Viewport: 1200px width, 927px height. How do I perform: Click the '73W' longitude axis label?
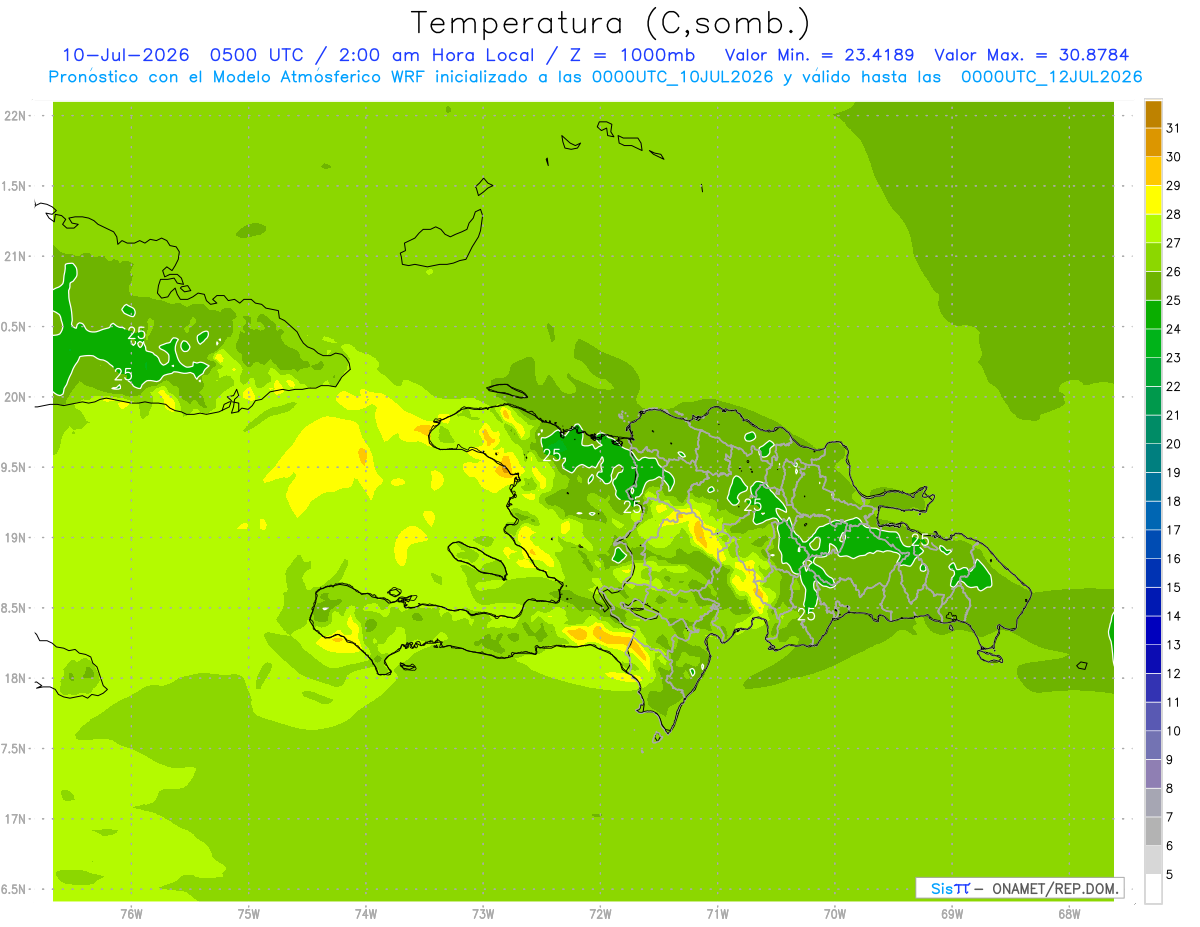pos(483,913)
